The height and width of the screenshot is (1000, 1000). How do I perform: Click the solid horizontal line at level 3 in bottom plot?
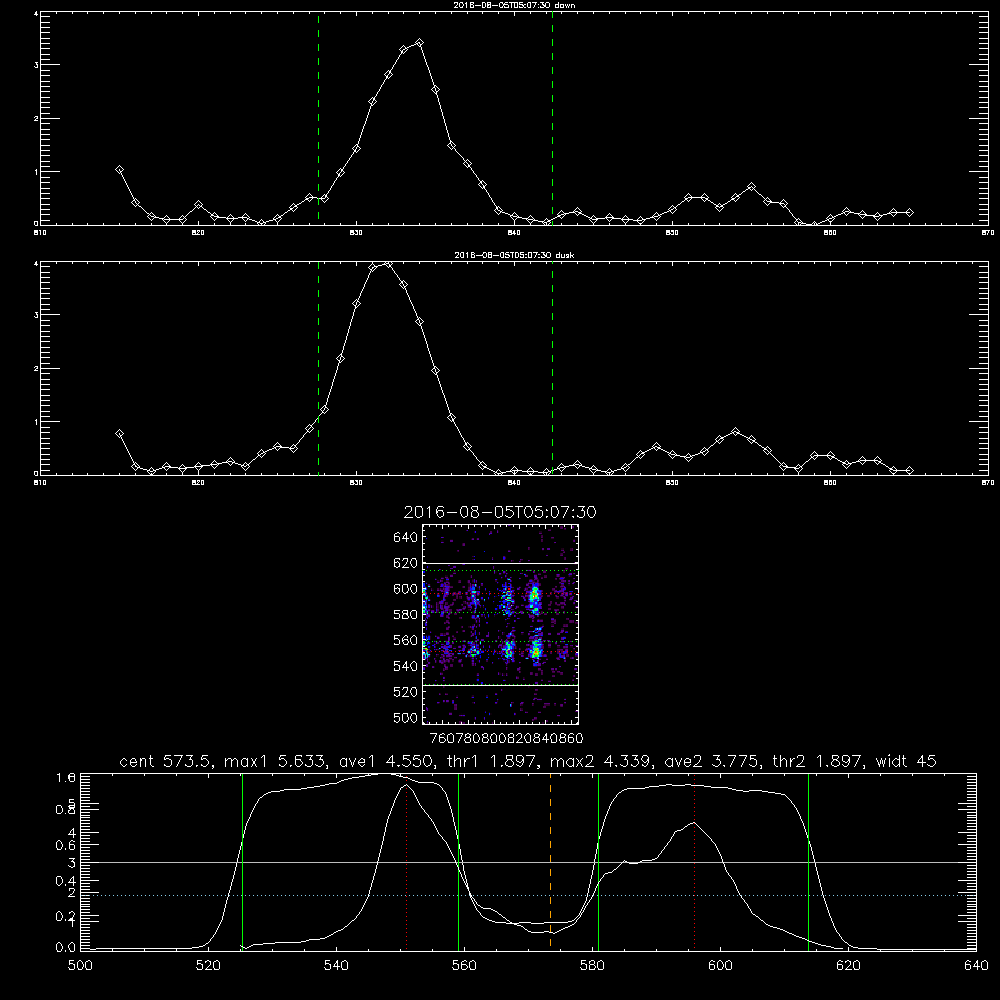pyautogui.click(x=528, y=862)
